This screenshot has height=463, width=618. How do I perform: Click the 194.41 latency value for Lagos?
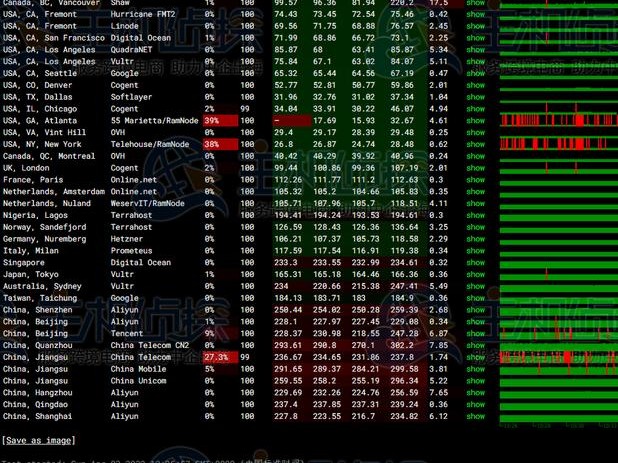[x=288, y=215]
